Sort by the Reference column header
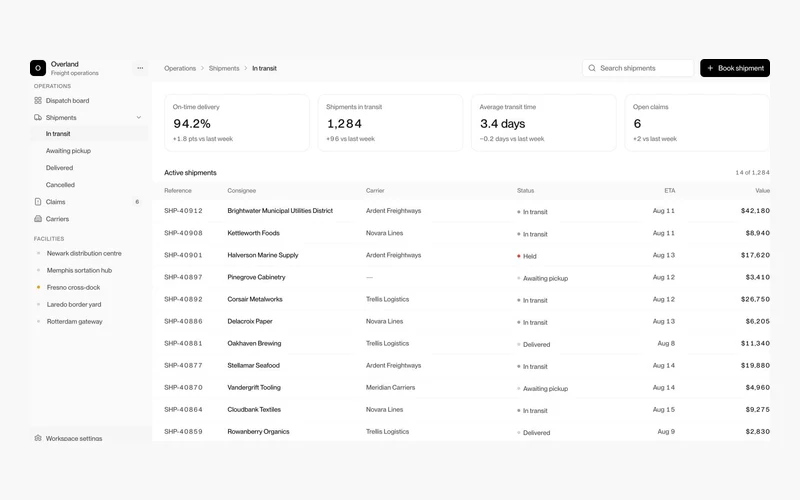The image size is (800, 500). pos(178,191)
